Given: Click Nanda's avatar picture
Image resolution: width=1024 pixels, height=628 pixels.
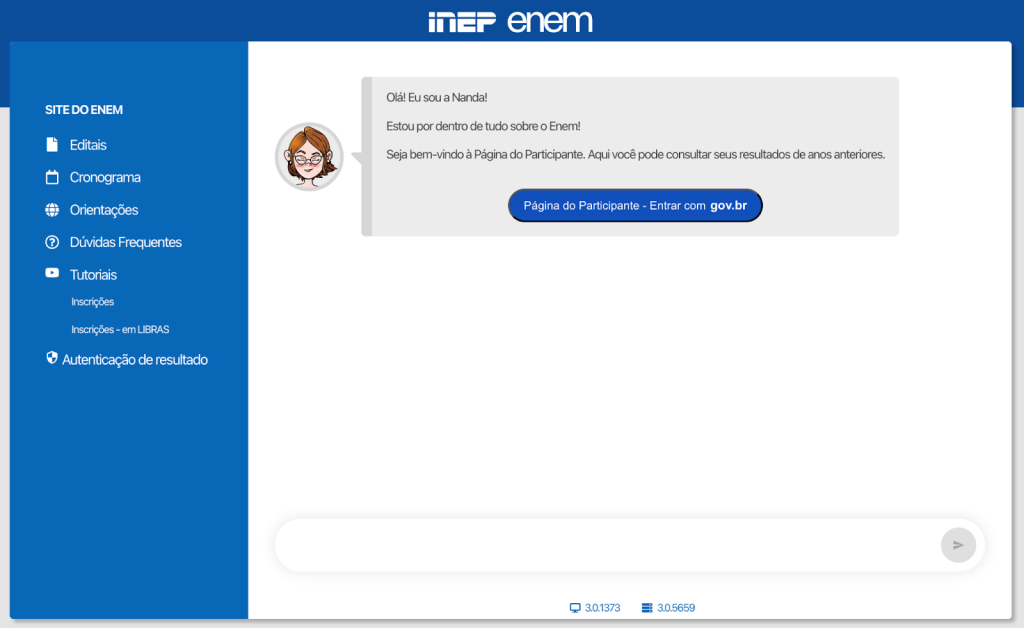Looking at the screenshot, I should click(308, 156).
